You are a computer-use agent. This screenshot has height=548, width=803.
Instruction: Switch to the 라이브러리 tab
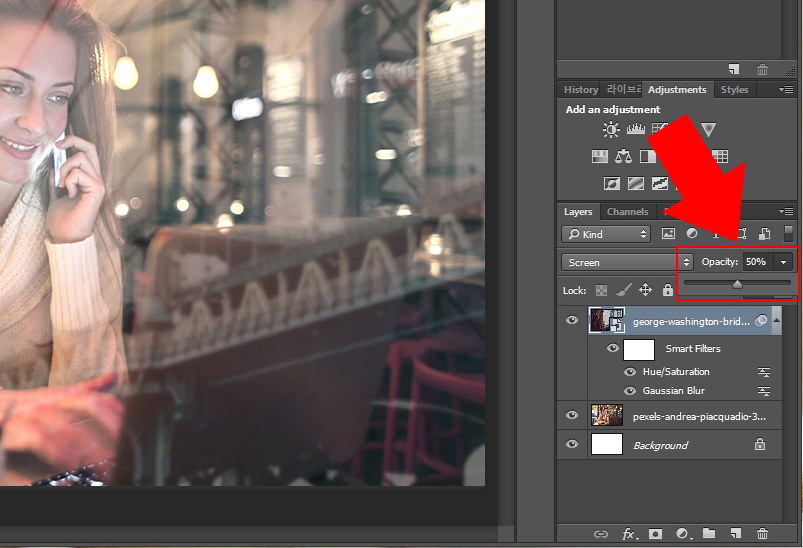623,90
